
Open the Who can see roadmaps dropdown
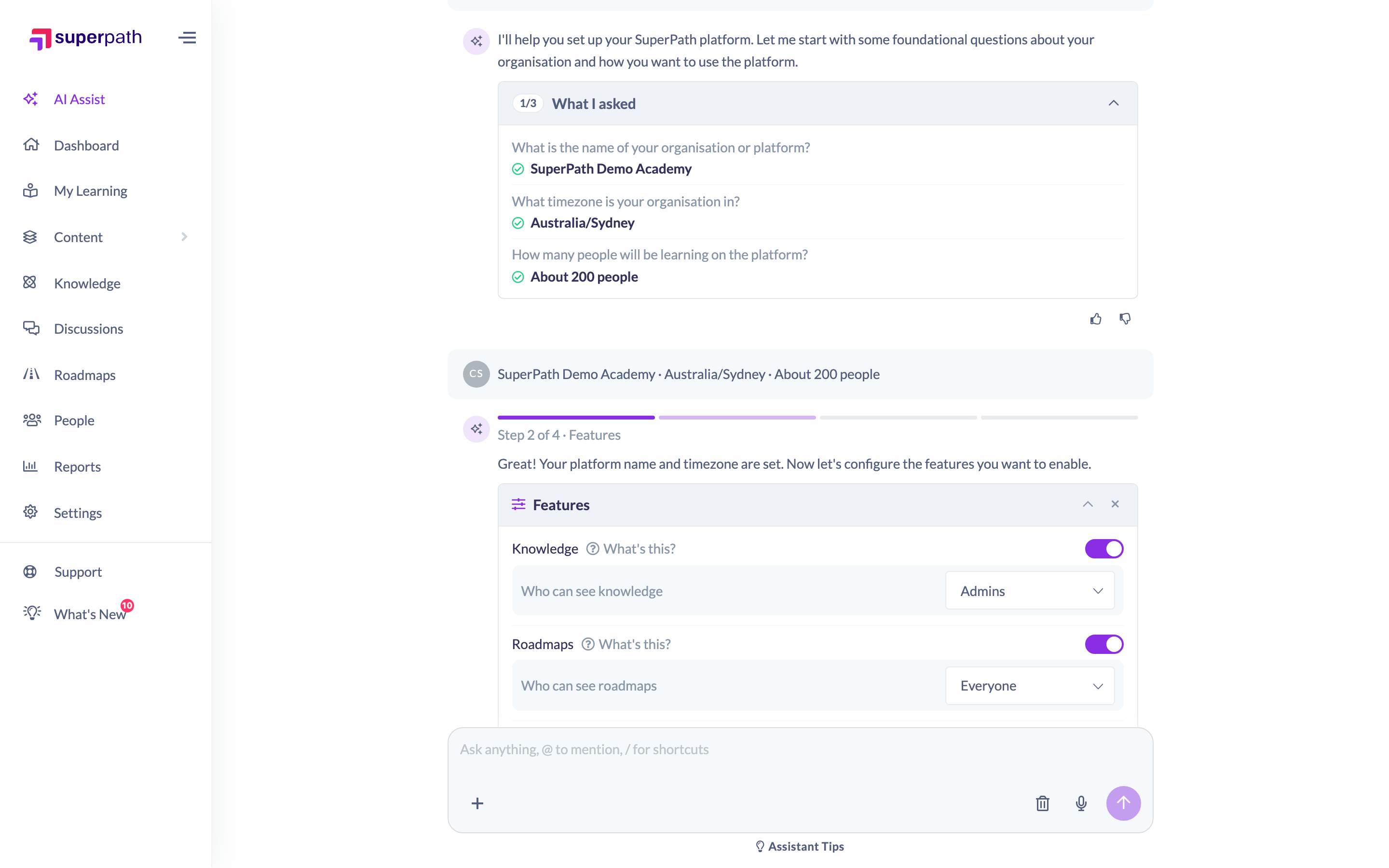1030,685
